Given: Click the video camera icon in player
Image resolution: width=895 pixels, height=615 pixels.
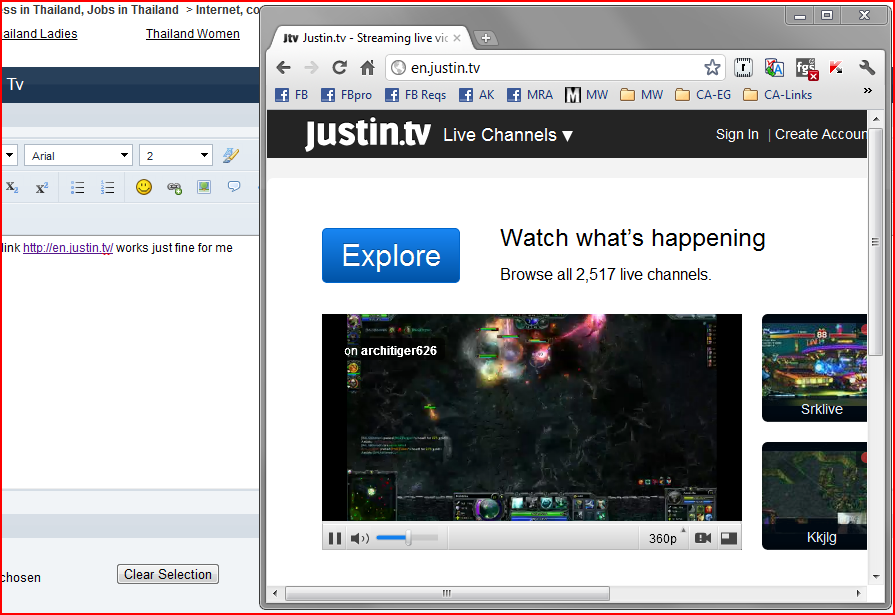Looking at the screenshot, I should click(703, 538).
